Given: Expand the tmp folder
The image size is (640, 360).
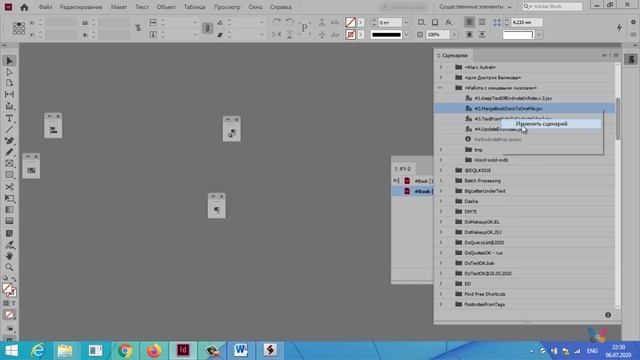Looking at the screenshot, I should click(x=441, y=150).
